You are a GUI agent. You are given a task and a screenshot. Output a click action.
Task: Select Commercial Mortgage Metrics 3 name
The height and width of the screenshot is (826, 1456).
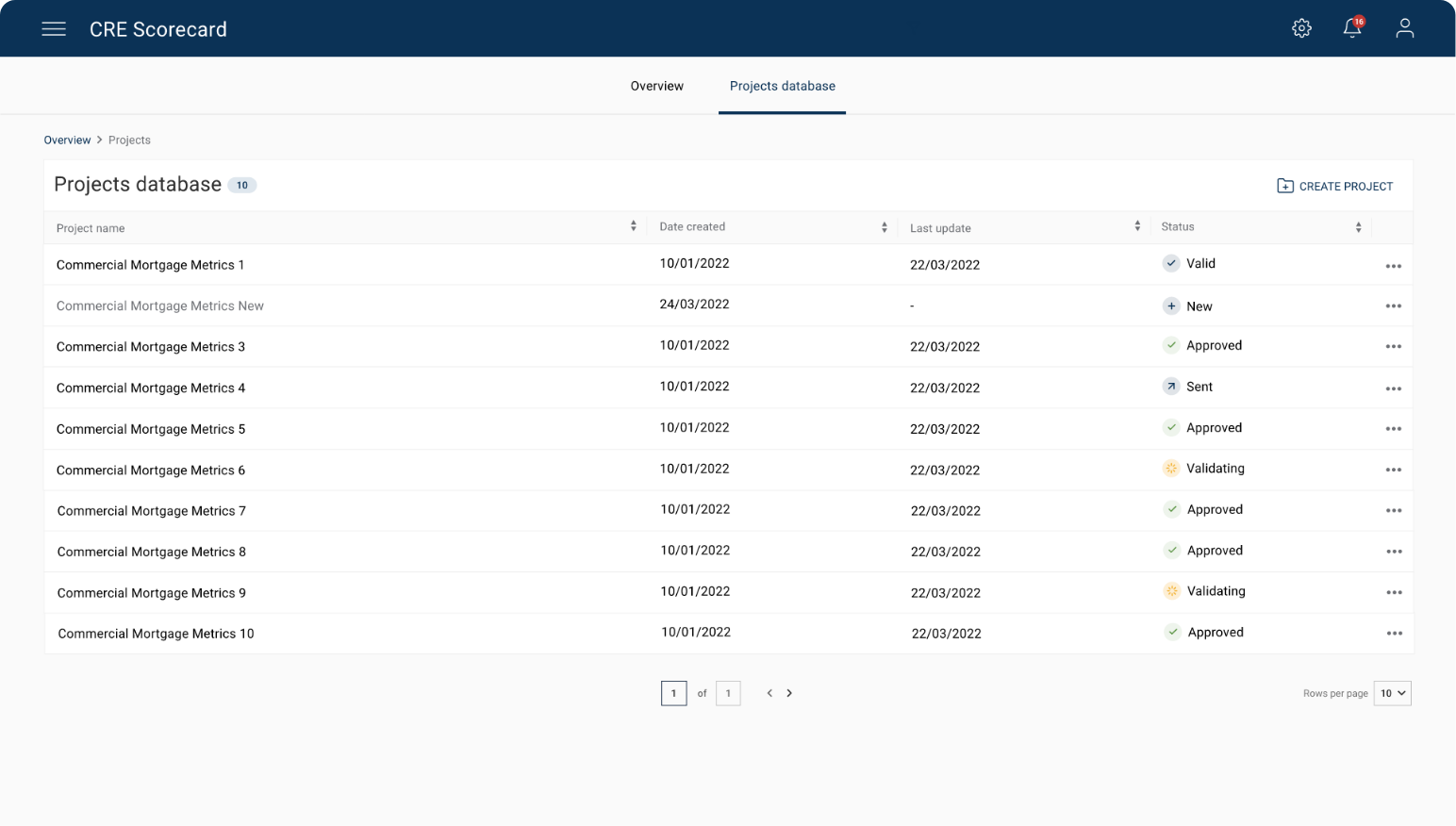[151, 347]
